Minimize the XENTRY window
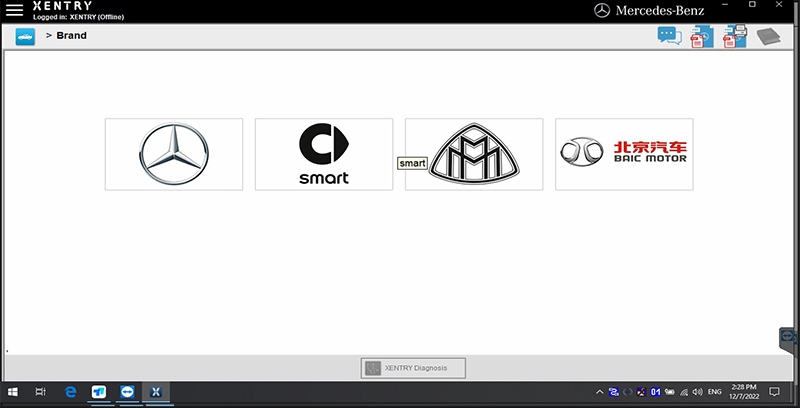The image size is (800, 408). 725,4
